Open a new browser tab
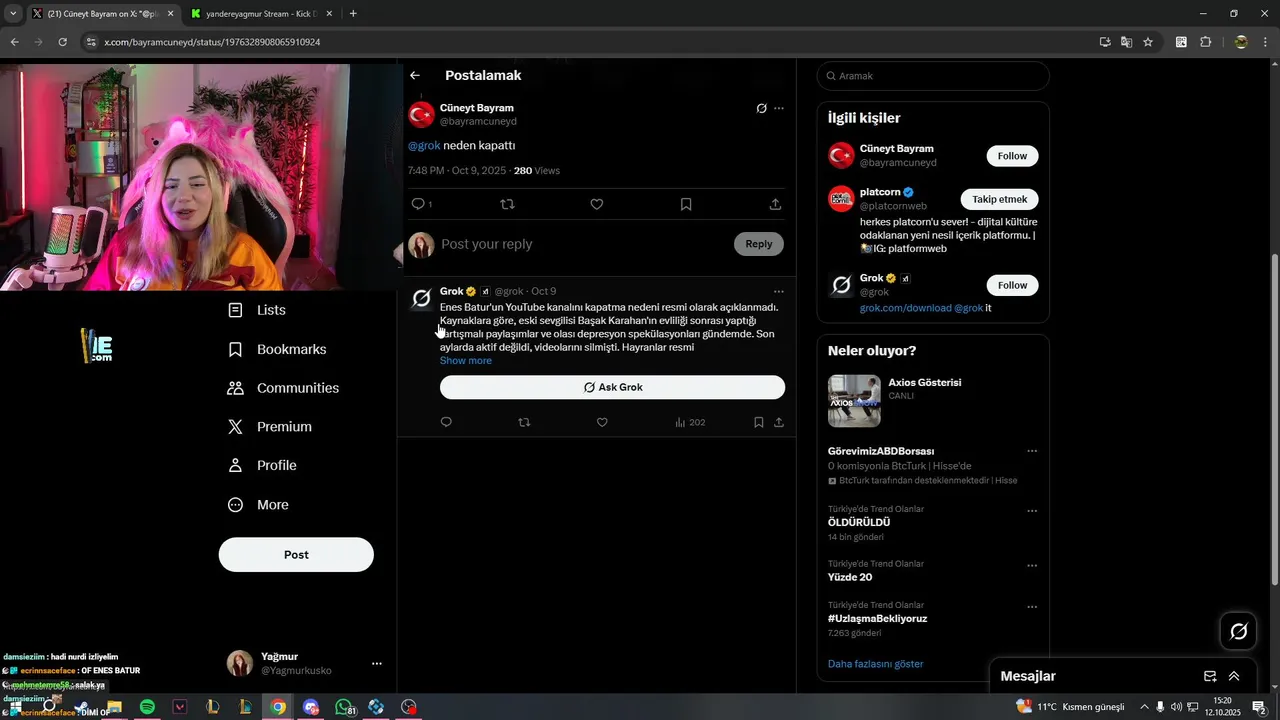The height and width of the screenshot is (720, 1280). [353, 14]
